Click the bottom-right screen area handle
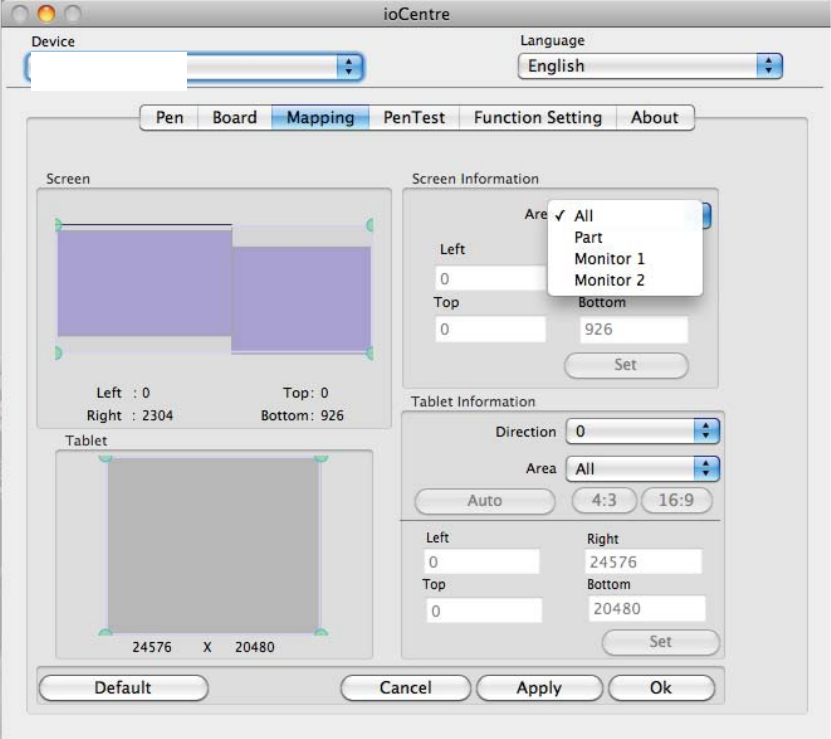Viewport: 831px width, 739px height. [370, 353]
